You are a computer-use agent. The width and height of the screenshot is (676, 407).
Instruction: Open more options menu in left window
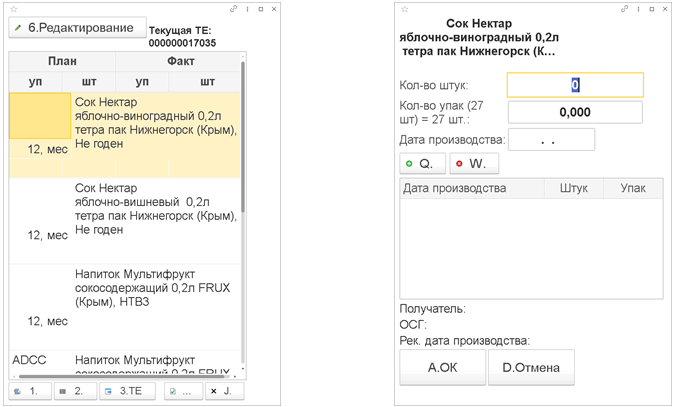tap(247, 9)
